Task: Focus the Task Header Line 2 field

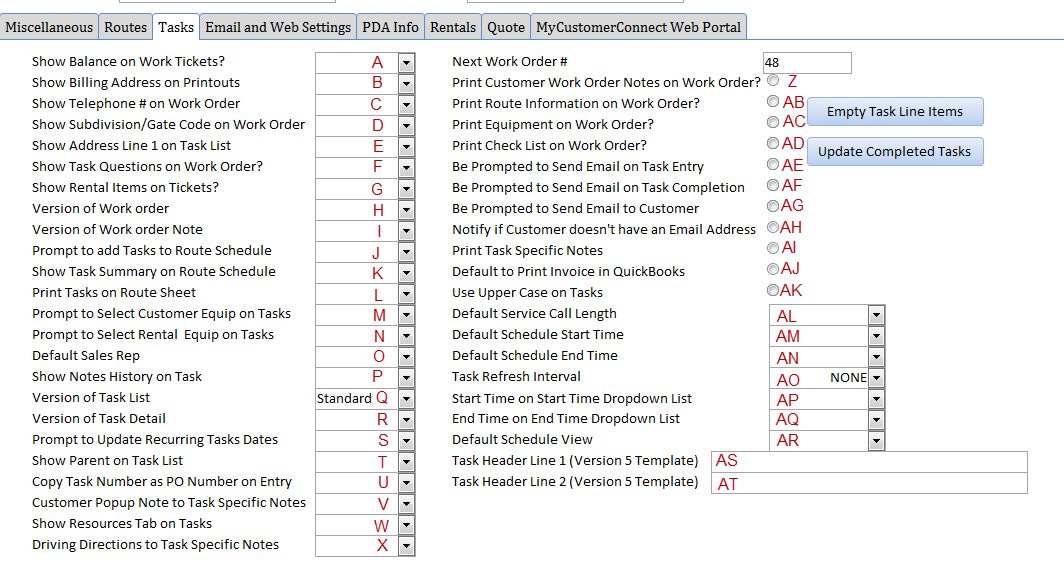Action: click(869, 483)
